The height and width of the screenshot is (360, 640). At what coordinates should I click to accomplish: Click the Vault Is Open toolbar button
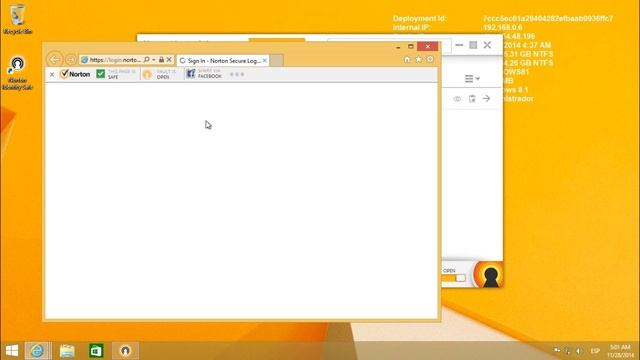click(x=160, y=74)
